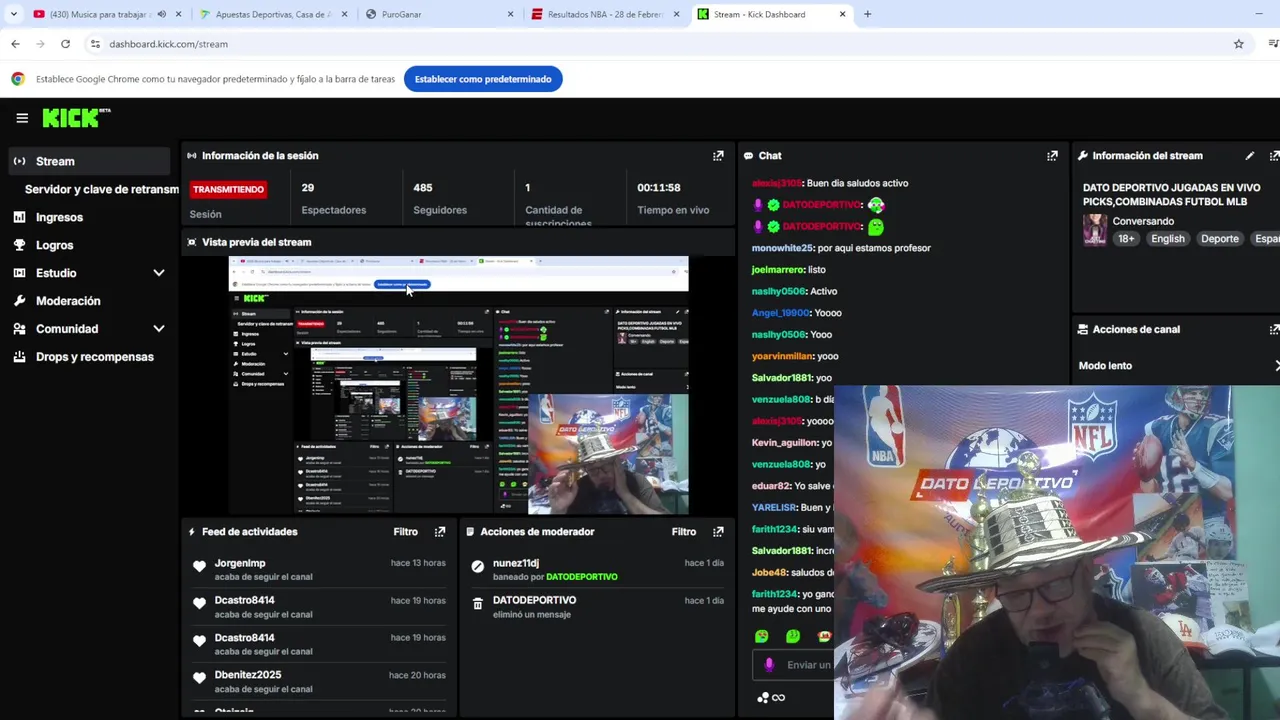Click green DATODEPORTIVO link in moderator actions
Viewport: 1280px width, 720px height.
coord(581,577)
